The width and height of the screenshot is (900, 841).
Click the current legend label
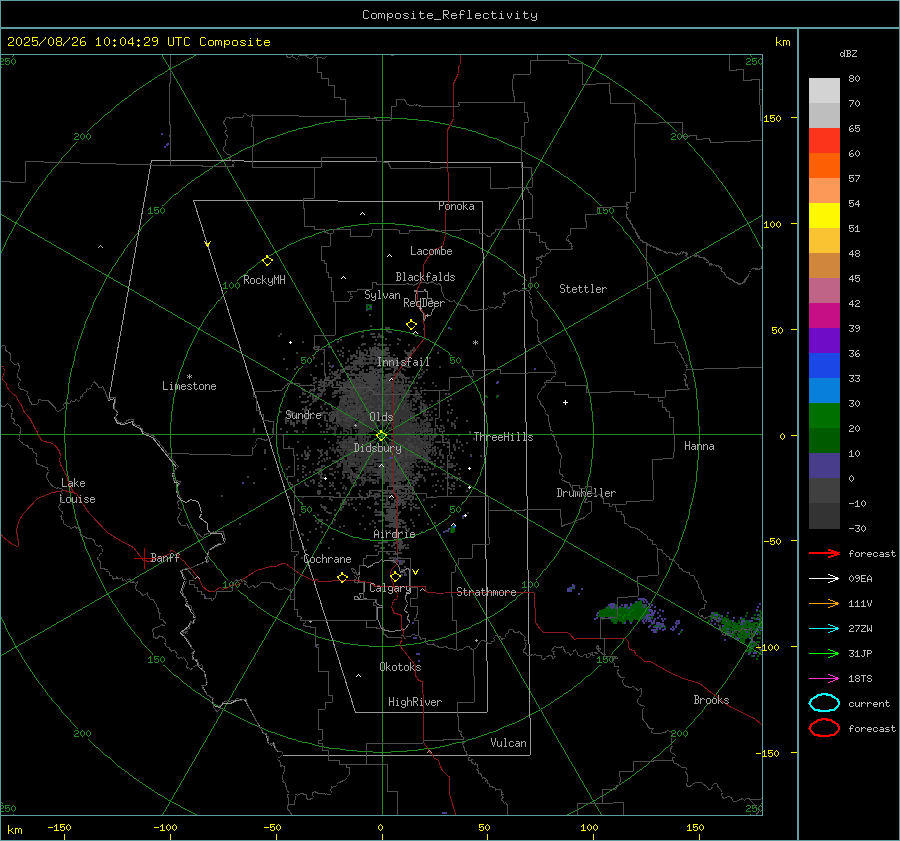pos(869,703)
